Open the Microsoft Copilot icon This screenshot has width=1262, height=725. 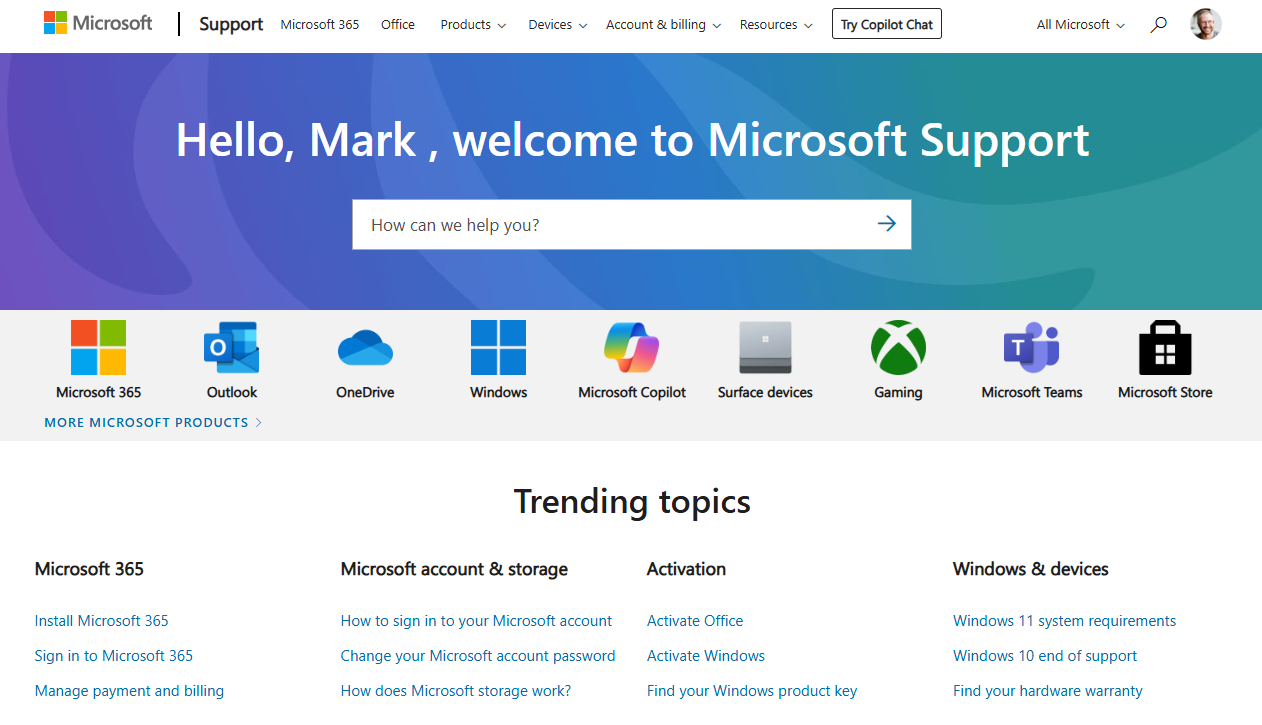[632, 348]
